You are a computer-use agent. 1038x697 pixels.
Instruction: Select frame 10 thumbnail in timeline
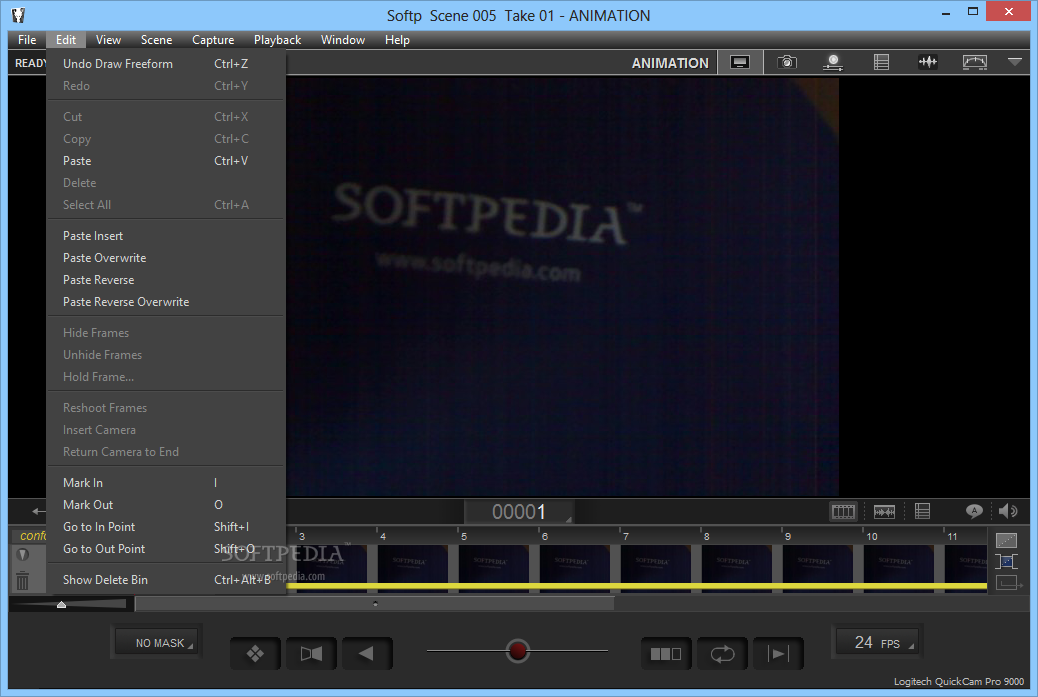click(898, 563)
